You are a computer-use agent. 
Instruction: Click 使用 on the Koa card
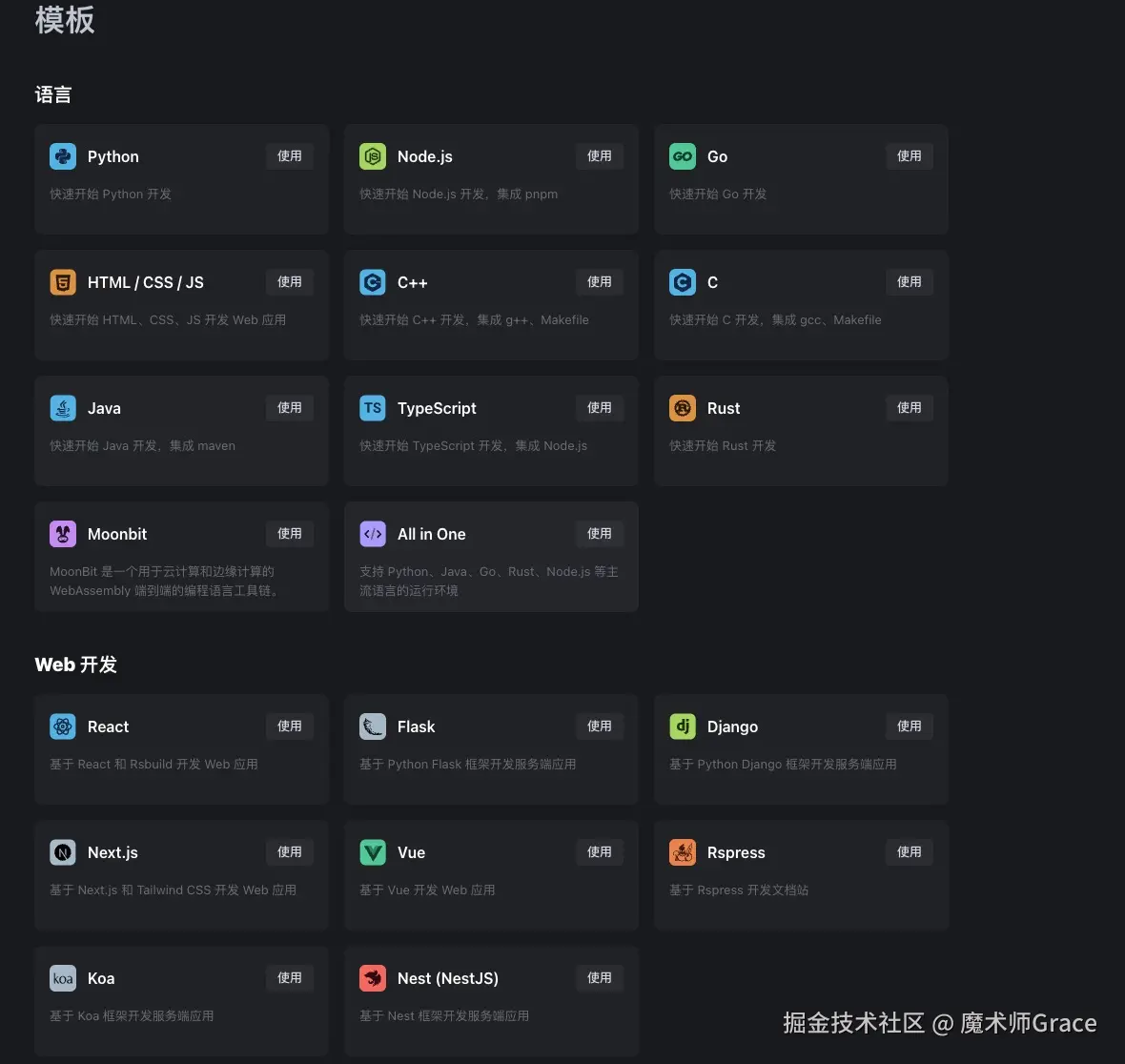pyautogui.click(x=290, y=978)
